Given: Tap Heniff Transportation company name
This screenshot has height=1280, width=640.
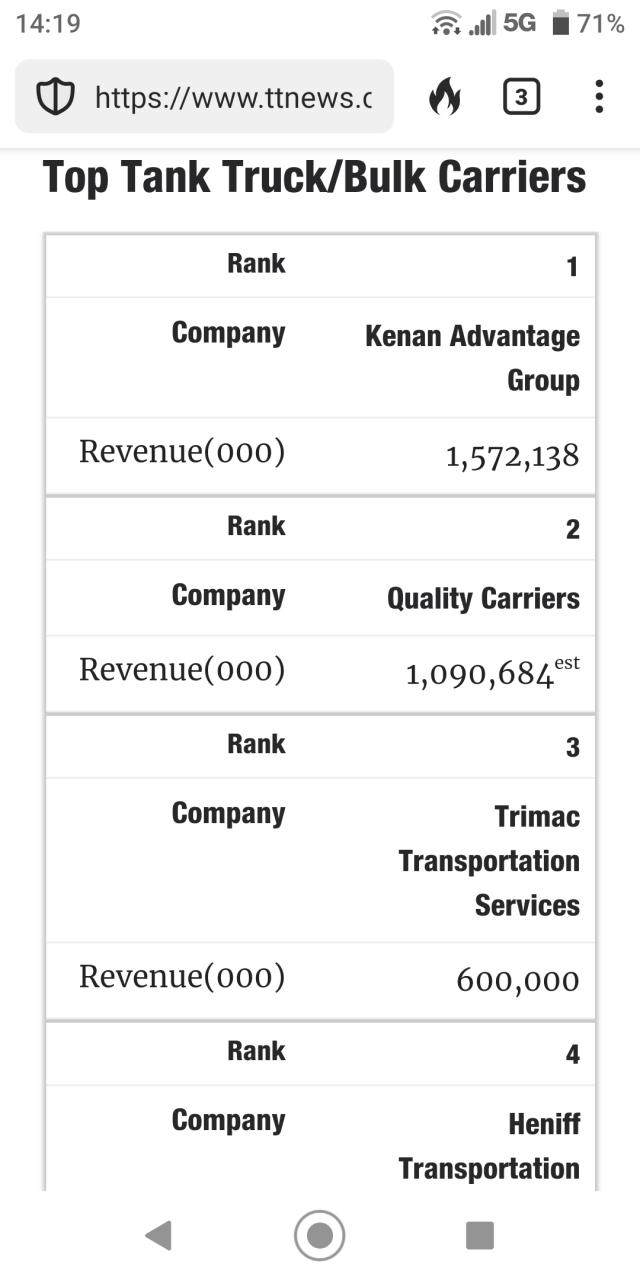Looking at the screenshot, I should 489,1145.
